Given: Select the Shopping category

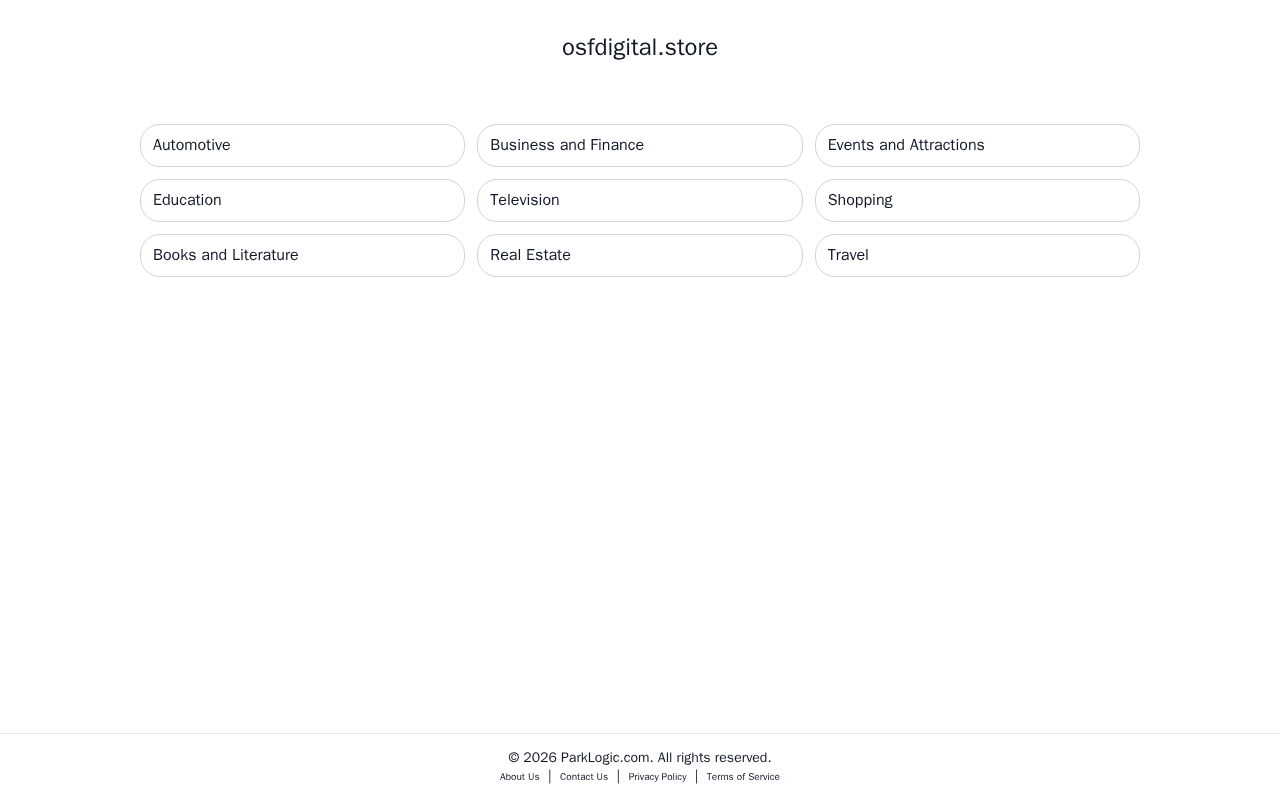Looking at the screenshot, I should point(977,200).
